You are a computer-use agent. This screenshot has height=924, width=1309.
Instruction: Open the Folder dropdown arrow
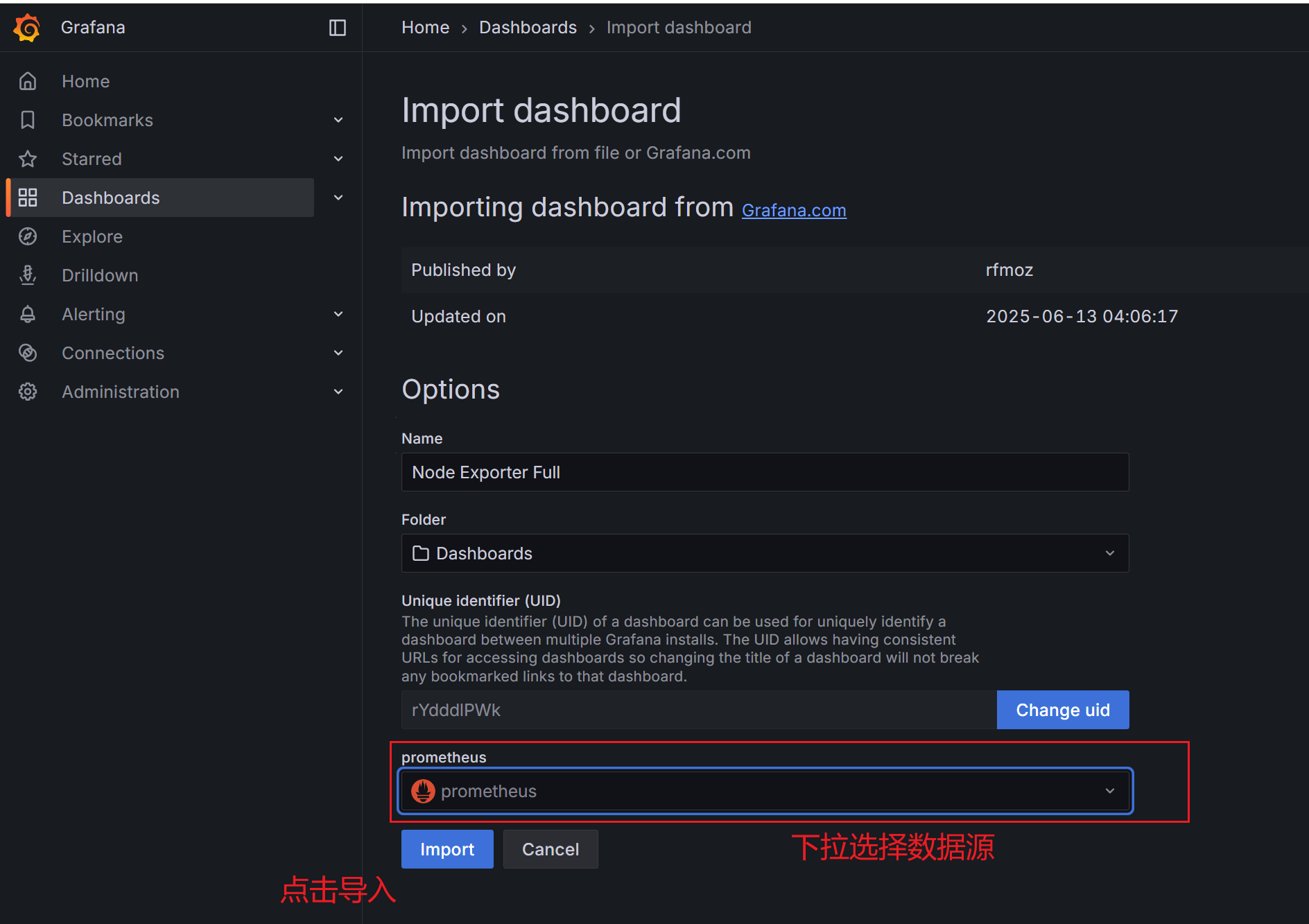1110,553
